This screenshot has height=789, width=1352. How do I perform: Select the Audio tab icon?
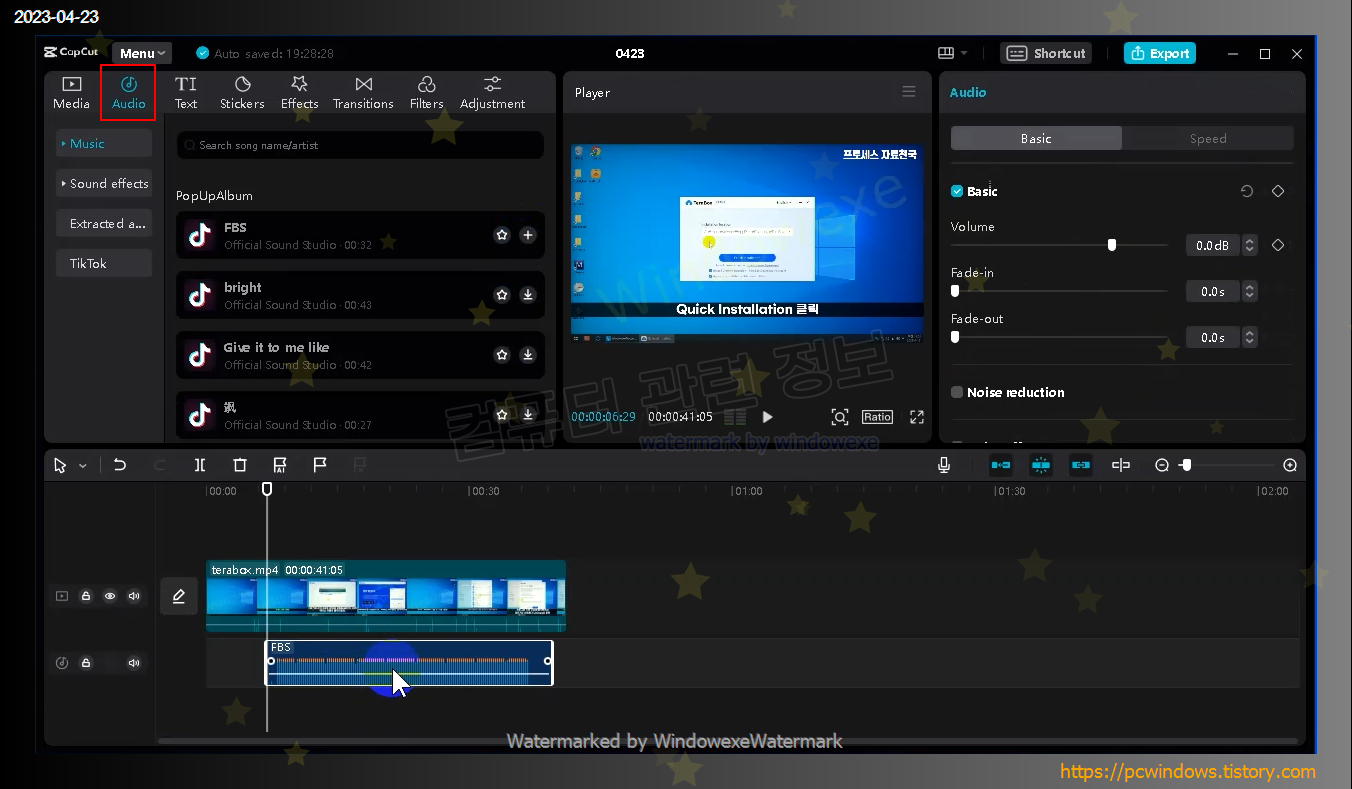[129, 84]
